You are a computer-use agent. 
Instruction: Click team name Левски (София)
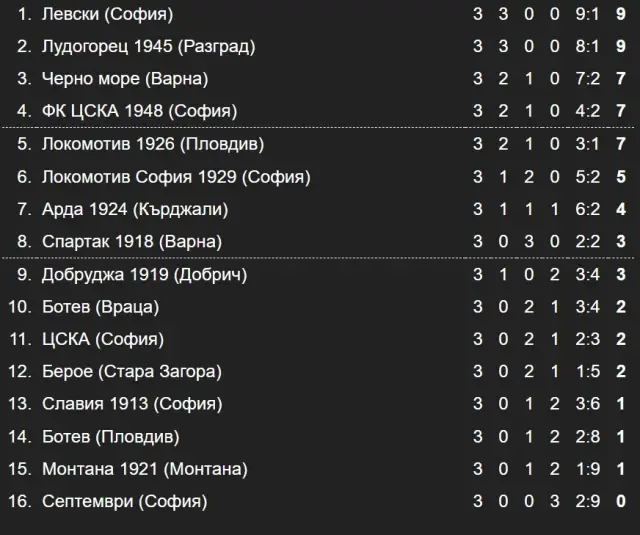coord(107,14)
